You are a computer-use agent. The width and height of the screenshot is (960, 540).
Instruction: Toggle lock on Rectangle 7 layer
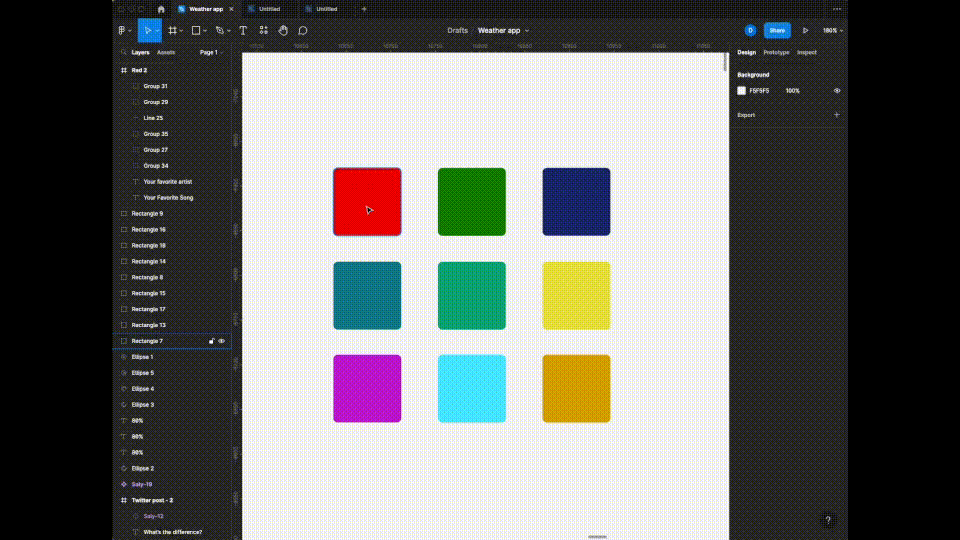coord(211,341)
